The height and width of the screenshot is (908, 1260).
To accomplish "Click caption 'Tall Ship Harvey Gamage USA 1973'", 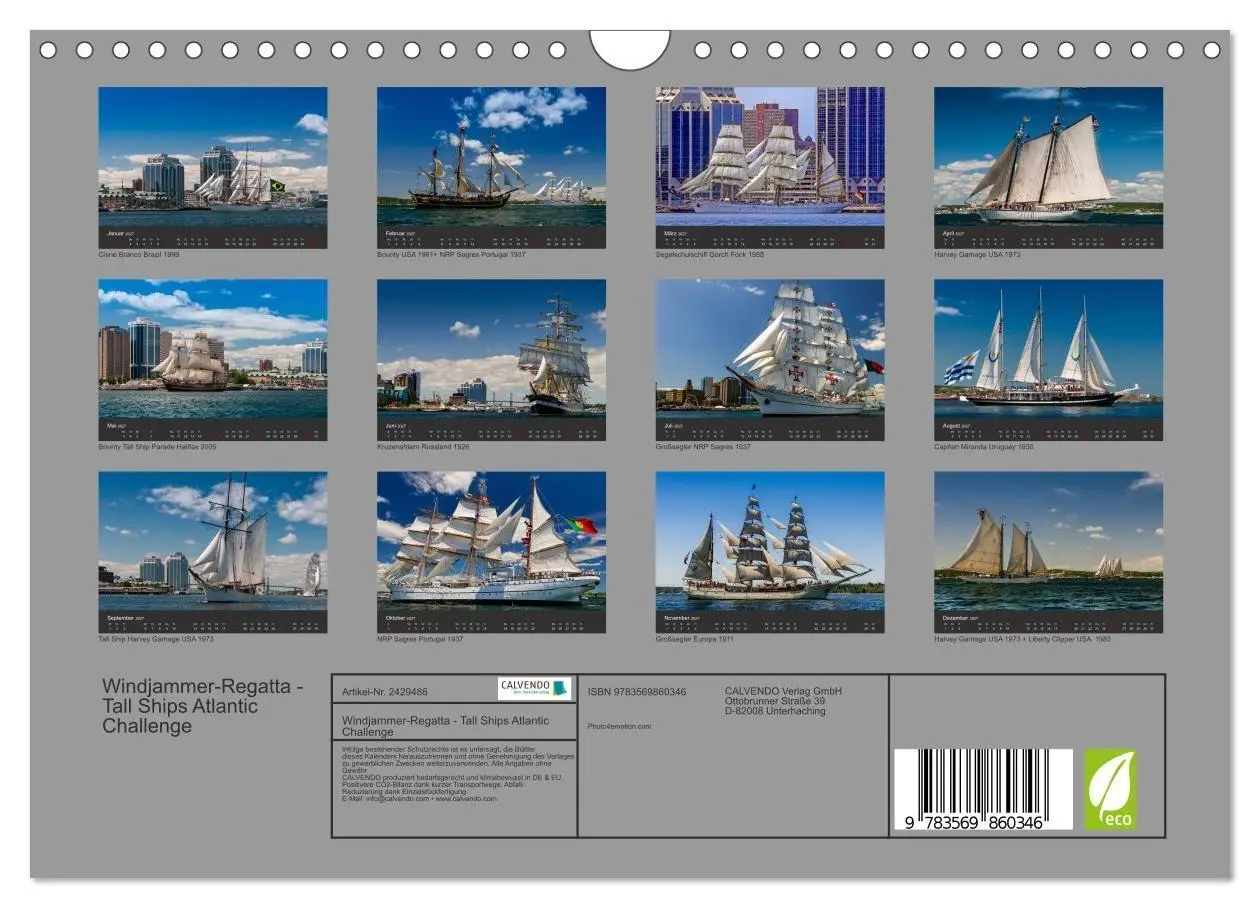I will point(156,639).
